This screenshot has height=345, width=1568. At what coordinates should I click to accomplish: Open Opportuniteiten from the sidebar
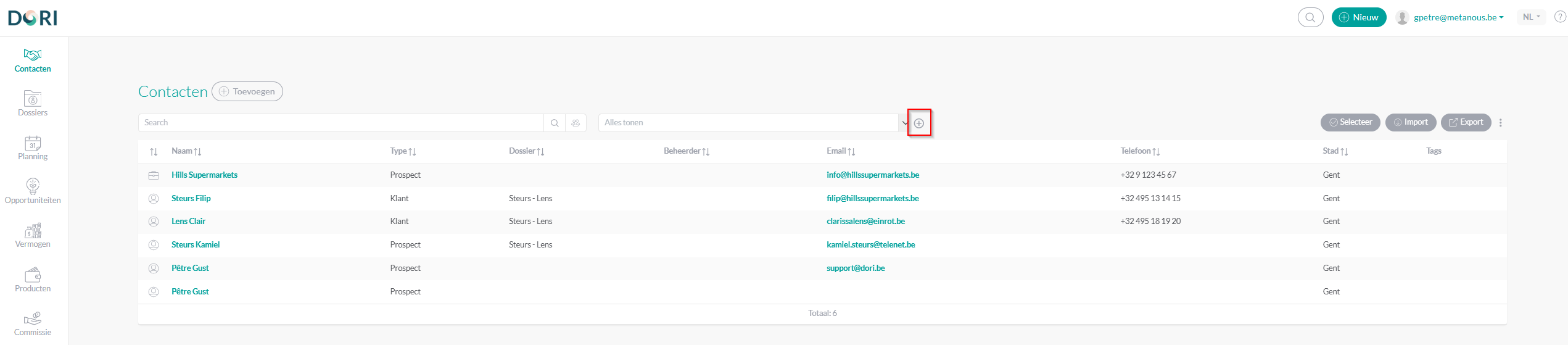coord(33,191)
